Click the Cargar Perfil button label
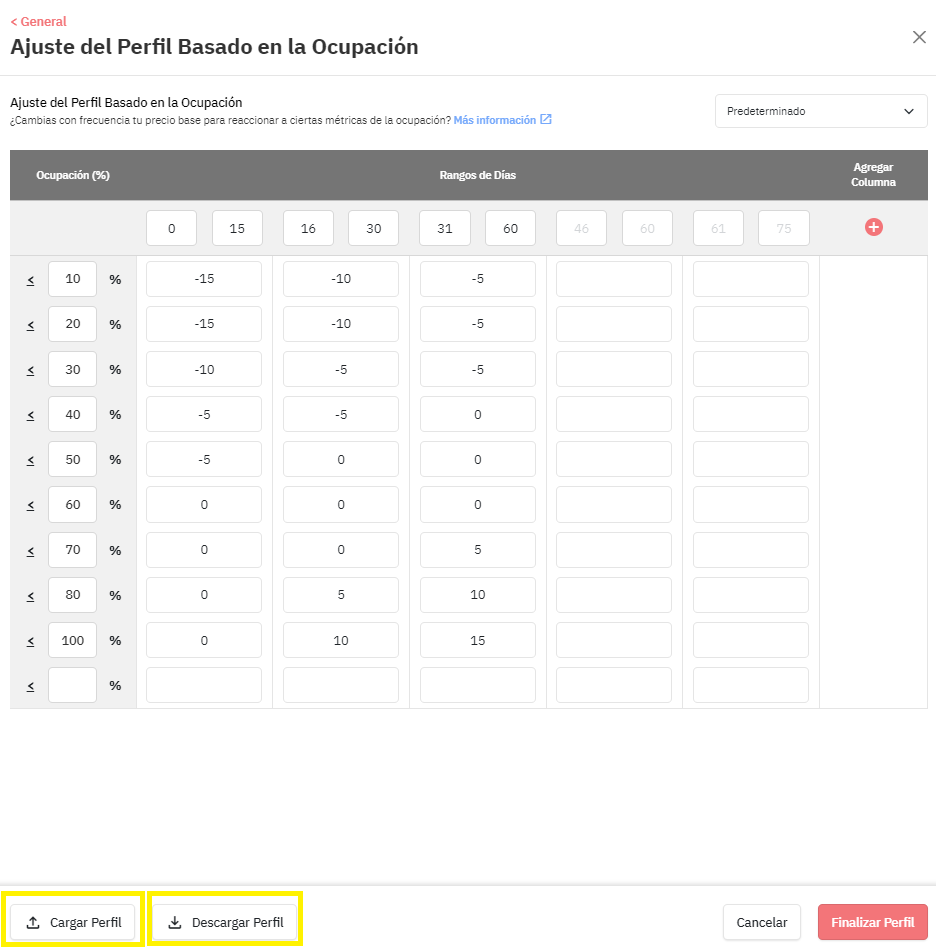Viewport: 936px width, 948px height. [x=86, y=923]
